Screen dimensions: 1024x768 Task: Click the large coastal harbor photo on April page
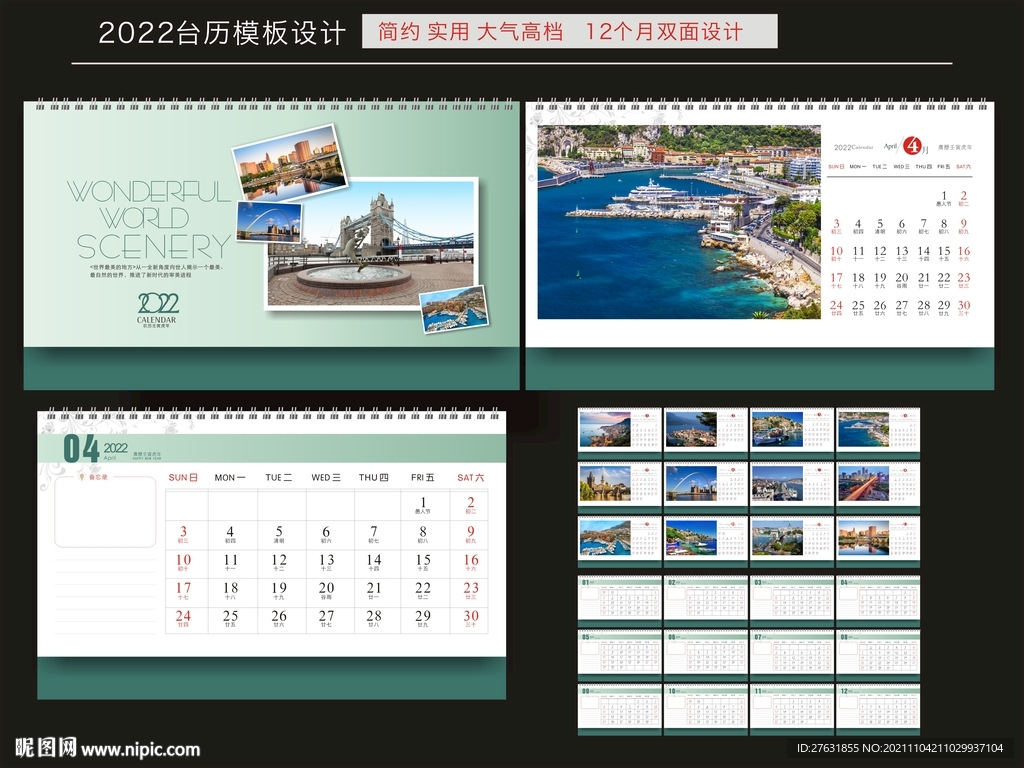point(678,222)
